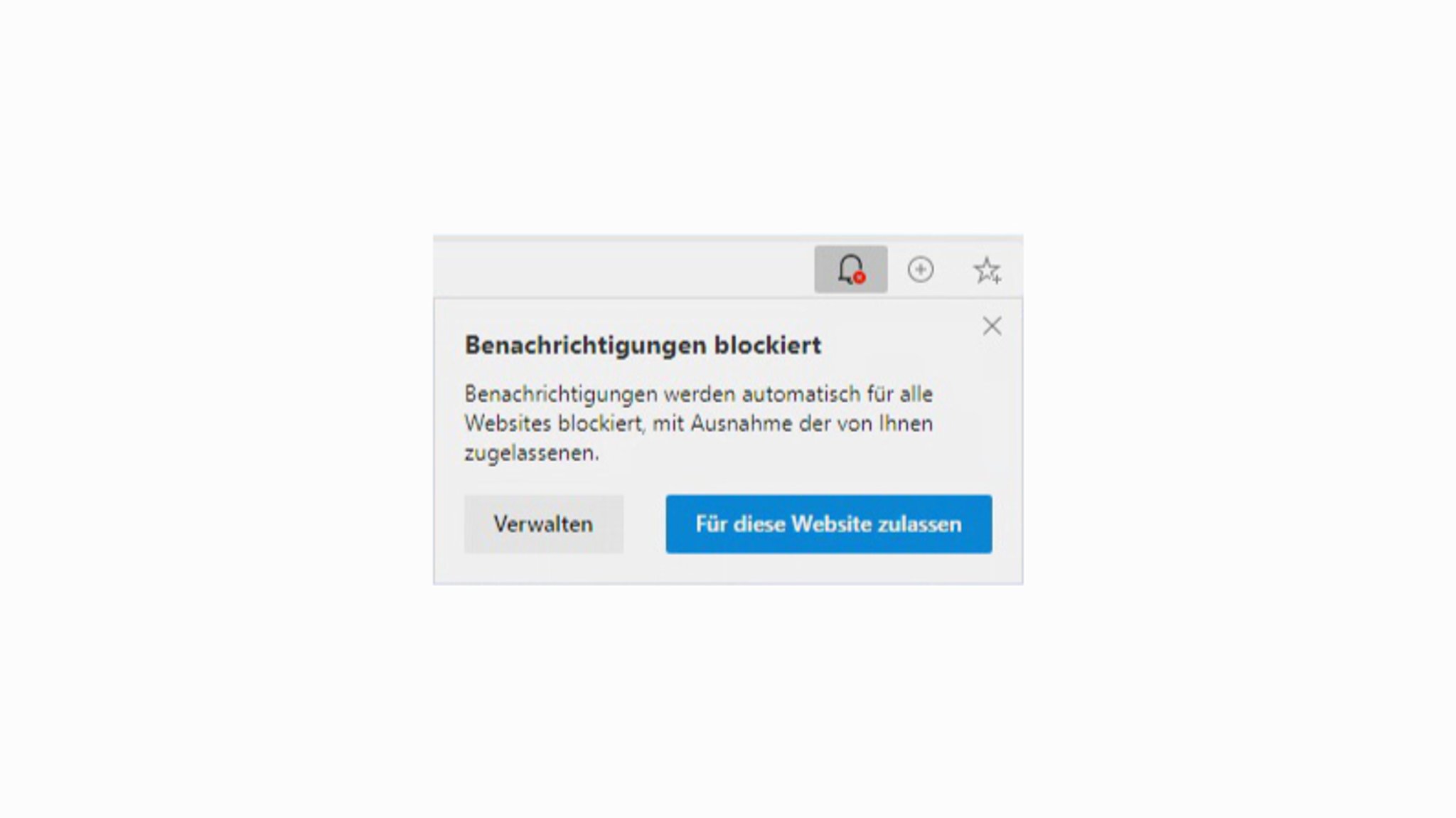Click the add/plus icon

pos(920,268)
